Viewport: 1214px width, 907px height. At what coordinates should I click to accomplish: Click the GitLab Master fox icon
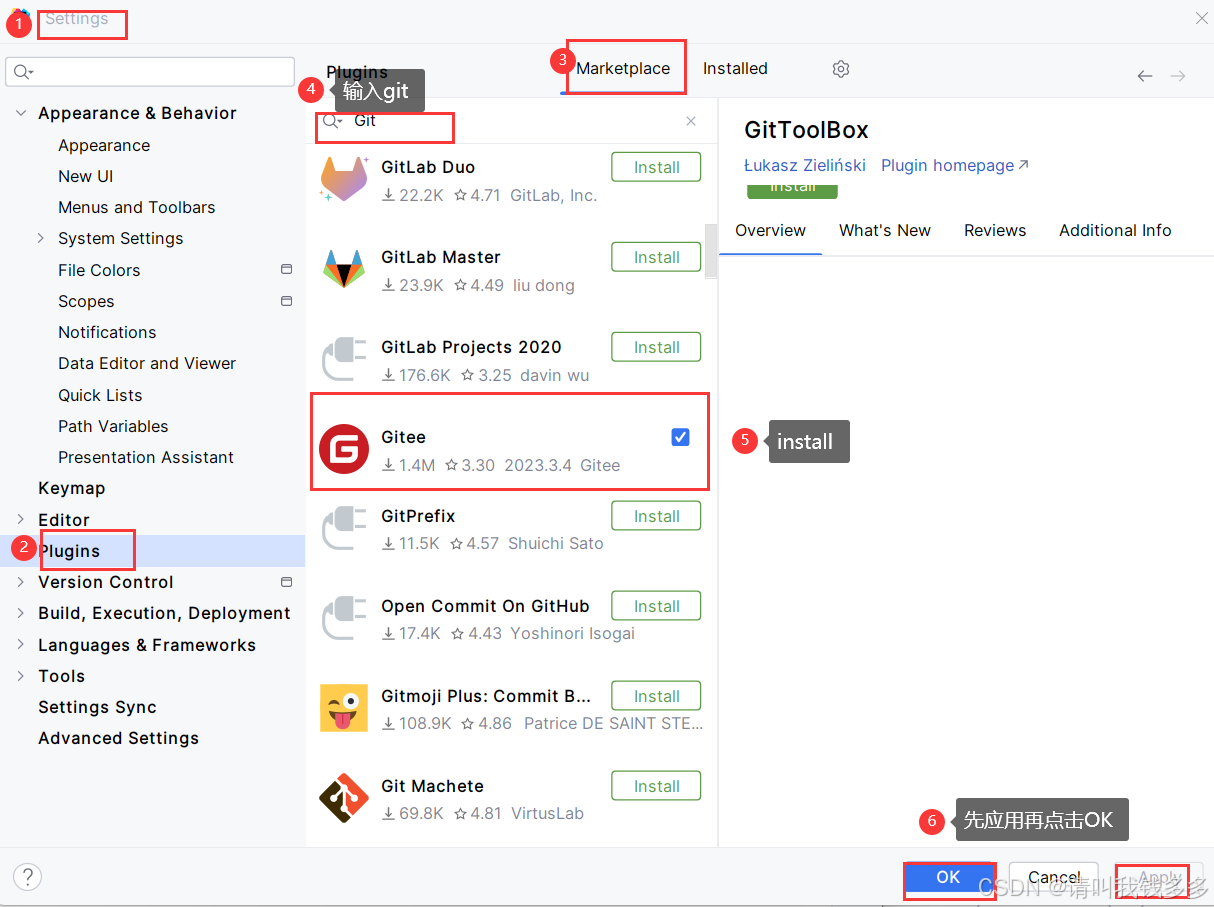click(344, 270)
